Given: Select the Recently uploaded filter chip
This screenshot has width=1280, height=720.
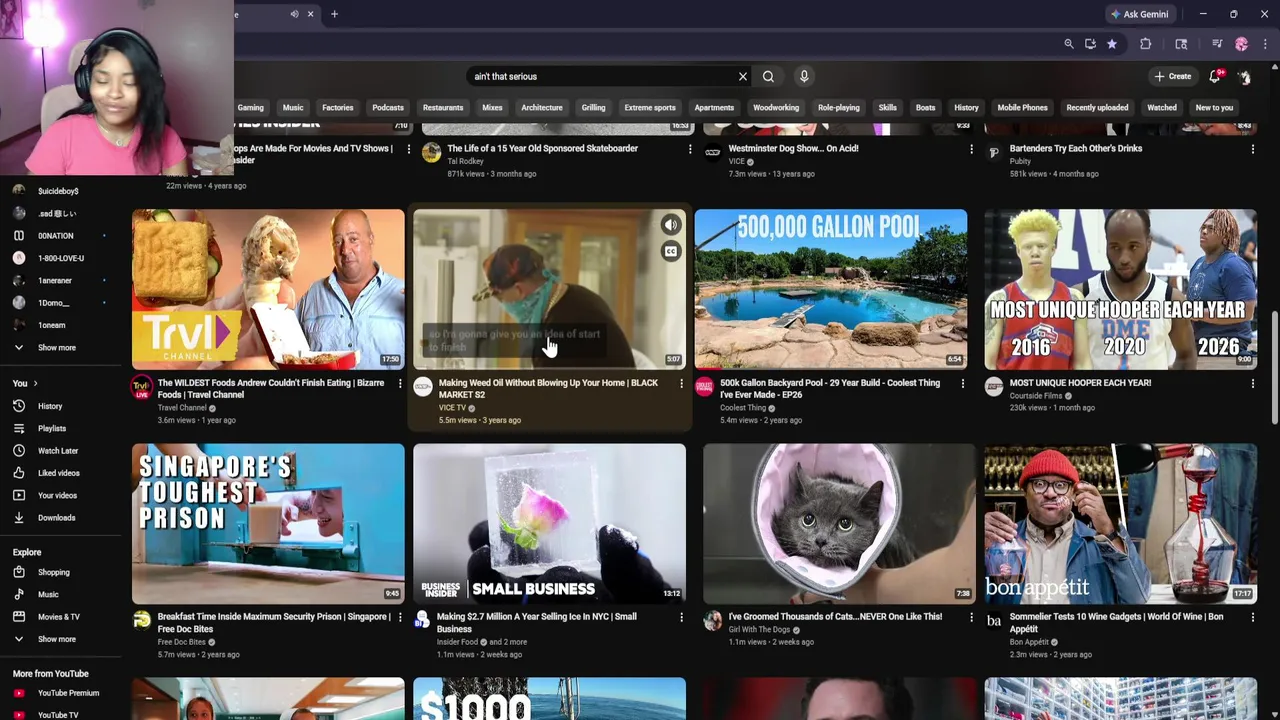Looking at the screenshot, I should pyautogui.click(x=1097, y=107).
